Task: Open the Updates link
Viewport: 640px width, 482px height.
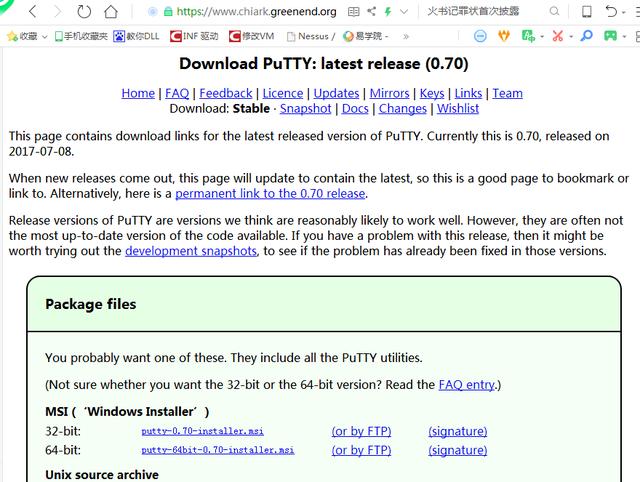Action: (336, 93)
